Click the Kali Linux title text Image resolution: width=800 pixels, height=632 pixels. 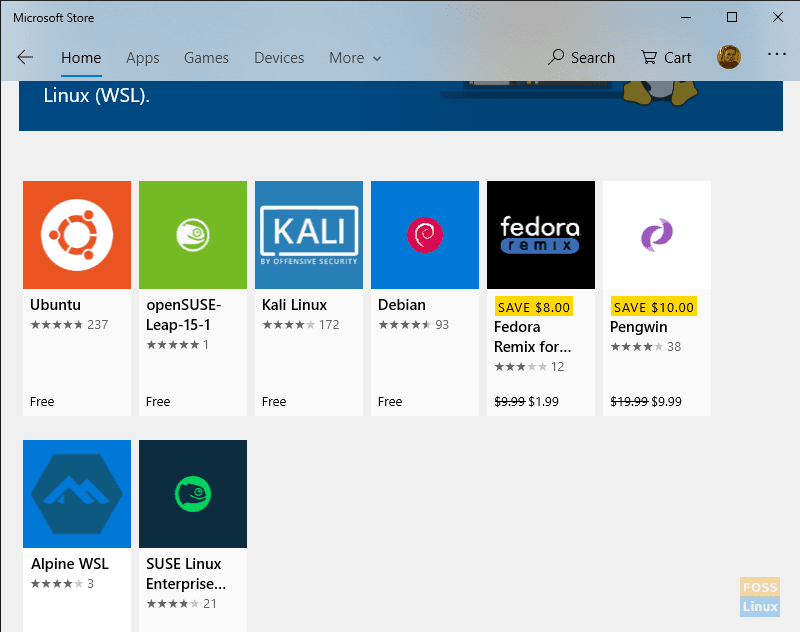point(294,305)
